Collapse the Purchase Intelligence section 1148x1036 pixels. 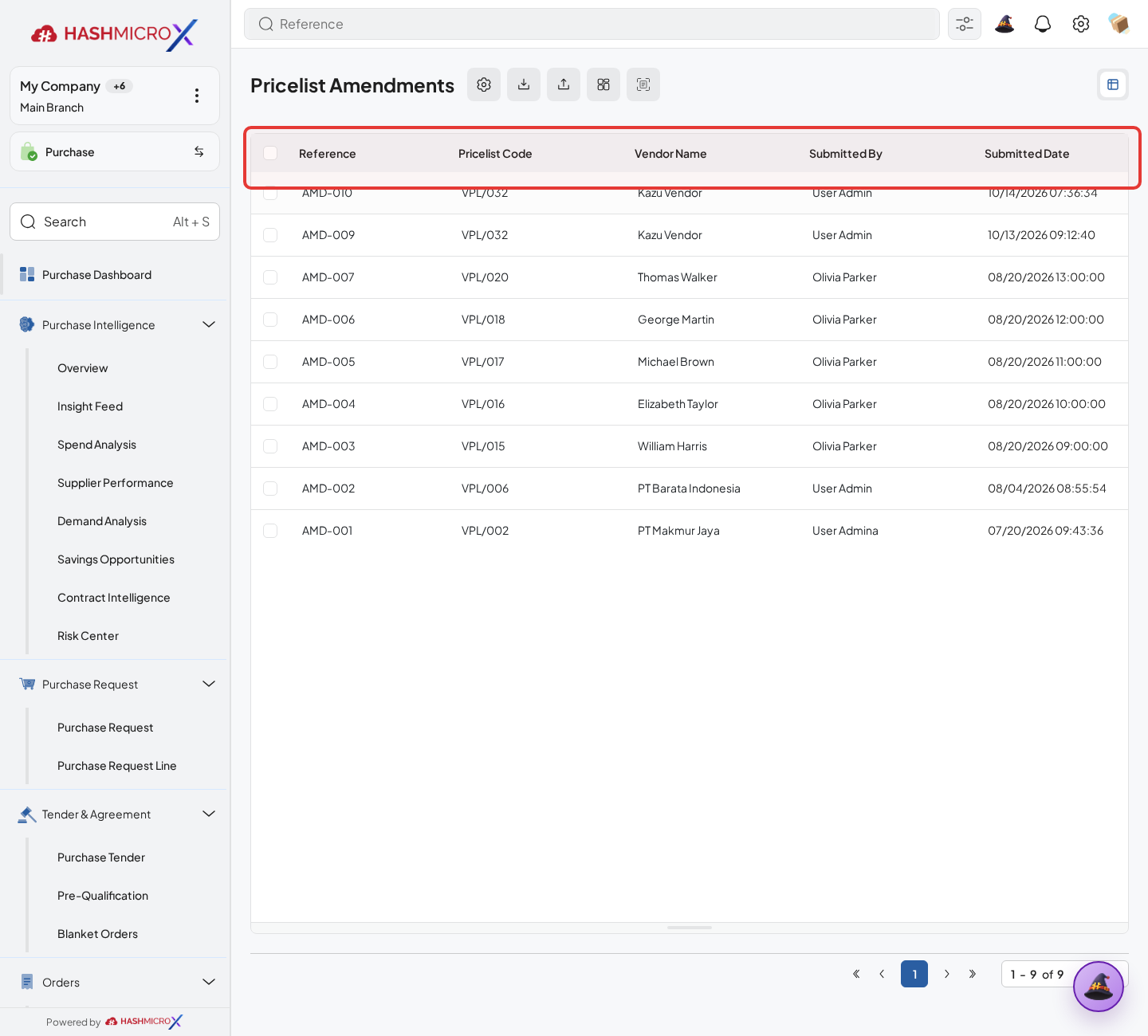coord(209,324)
